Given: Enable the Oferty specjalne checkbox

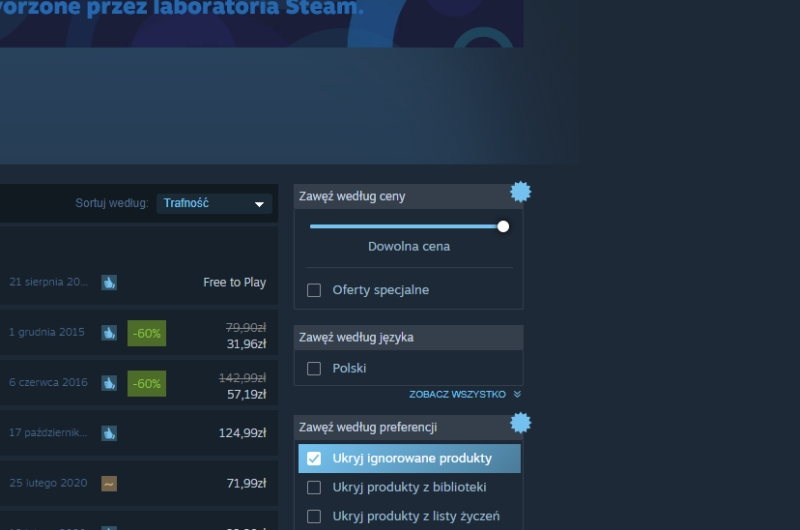Looking at the screenshot, I should (314, 290).
